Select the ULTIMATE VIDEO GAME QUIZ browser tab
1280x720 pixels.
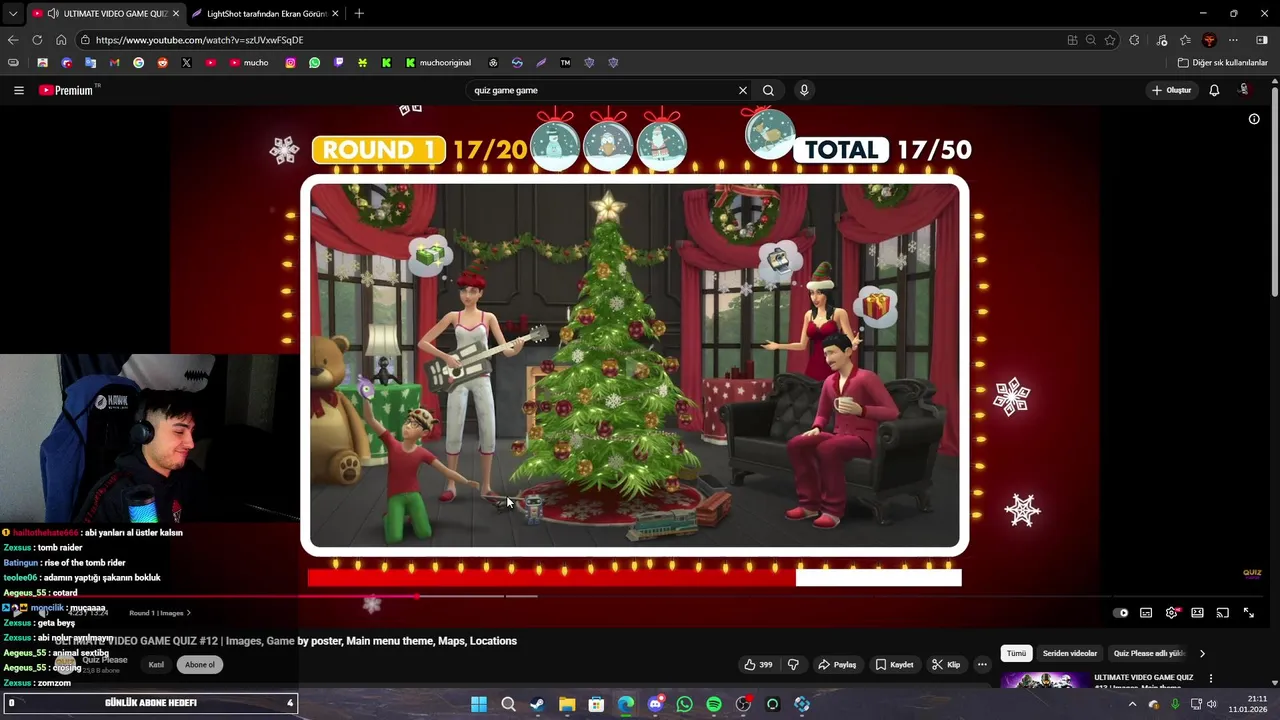tap(107, 13)
